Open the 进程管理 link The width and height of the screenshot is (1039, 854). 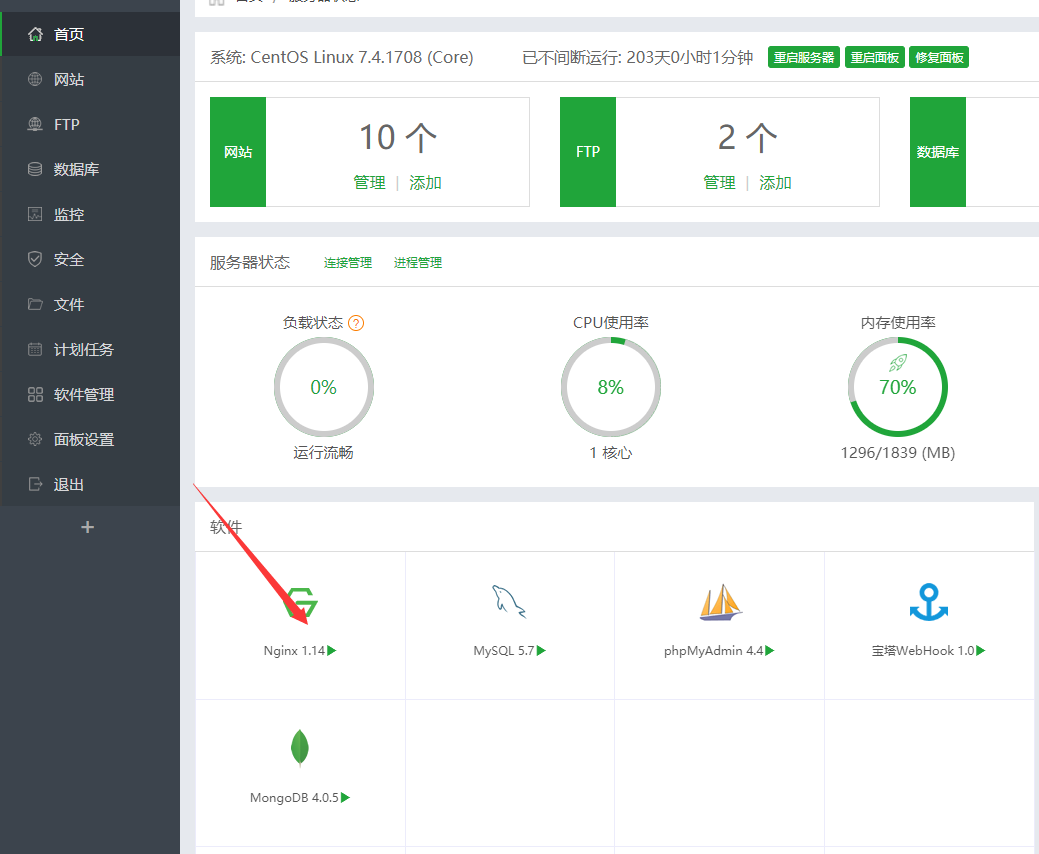pos(417,263)
